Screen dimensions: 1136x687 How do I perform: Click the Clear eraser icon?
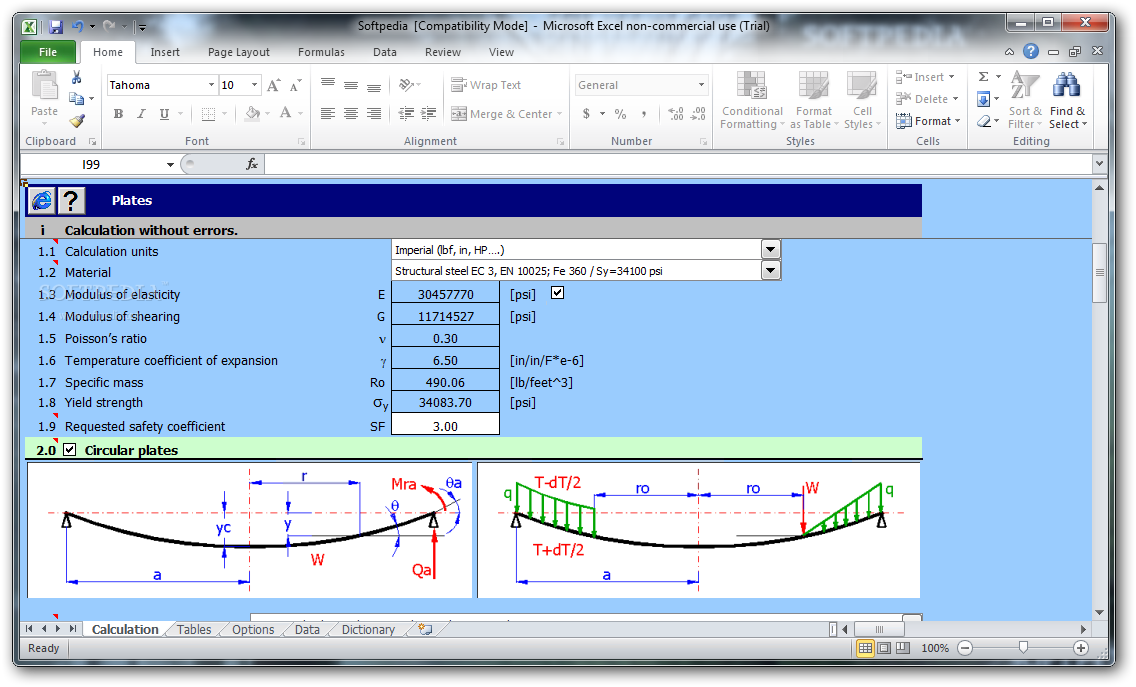[983, 121]
